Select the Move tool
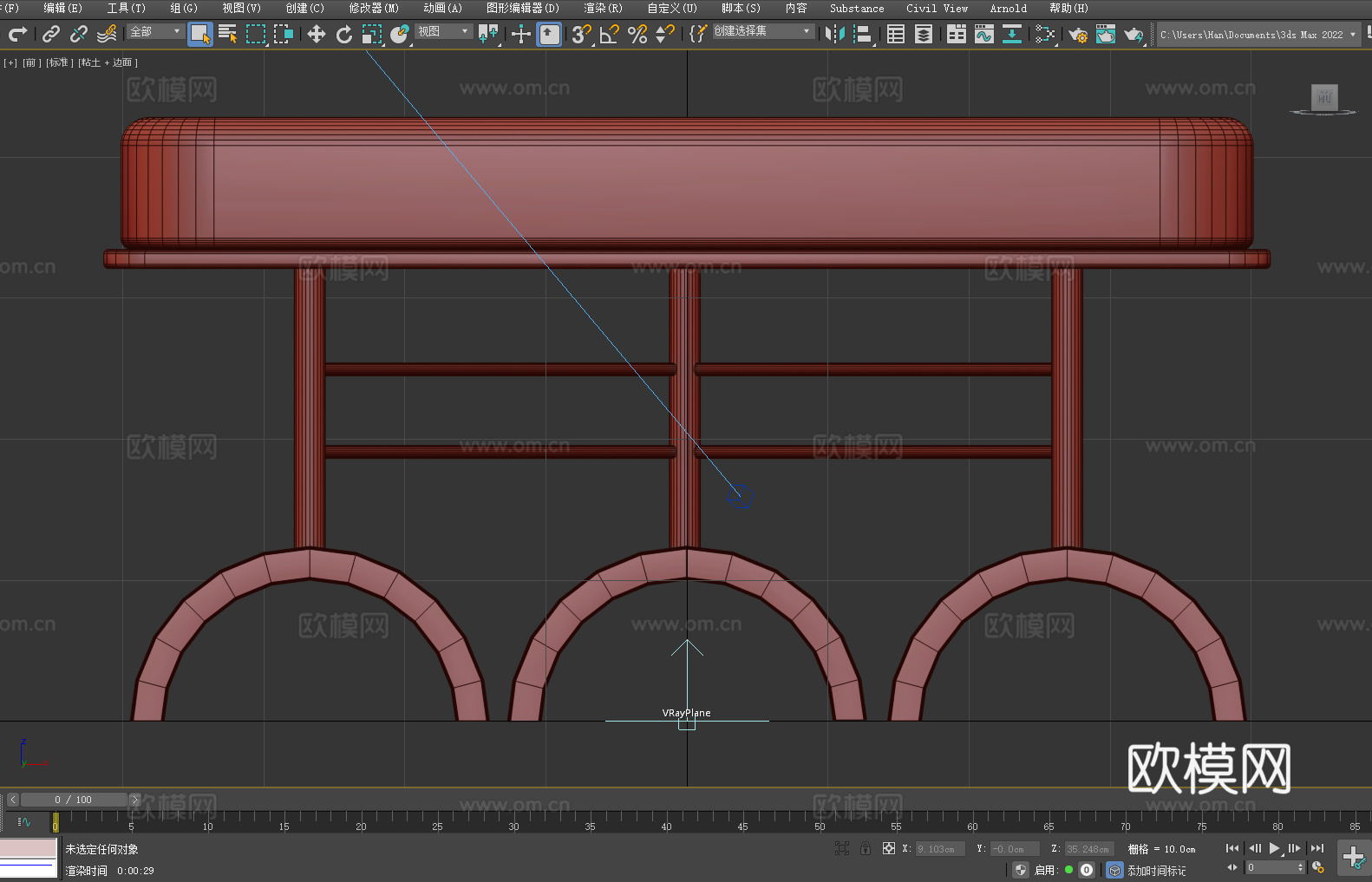Screen dimensions: 1372x882 pyautogui.click(x=317, y=34)
